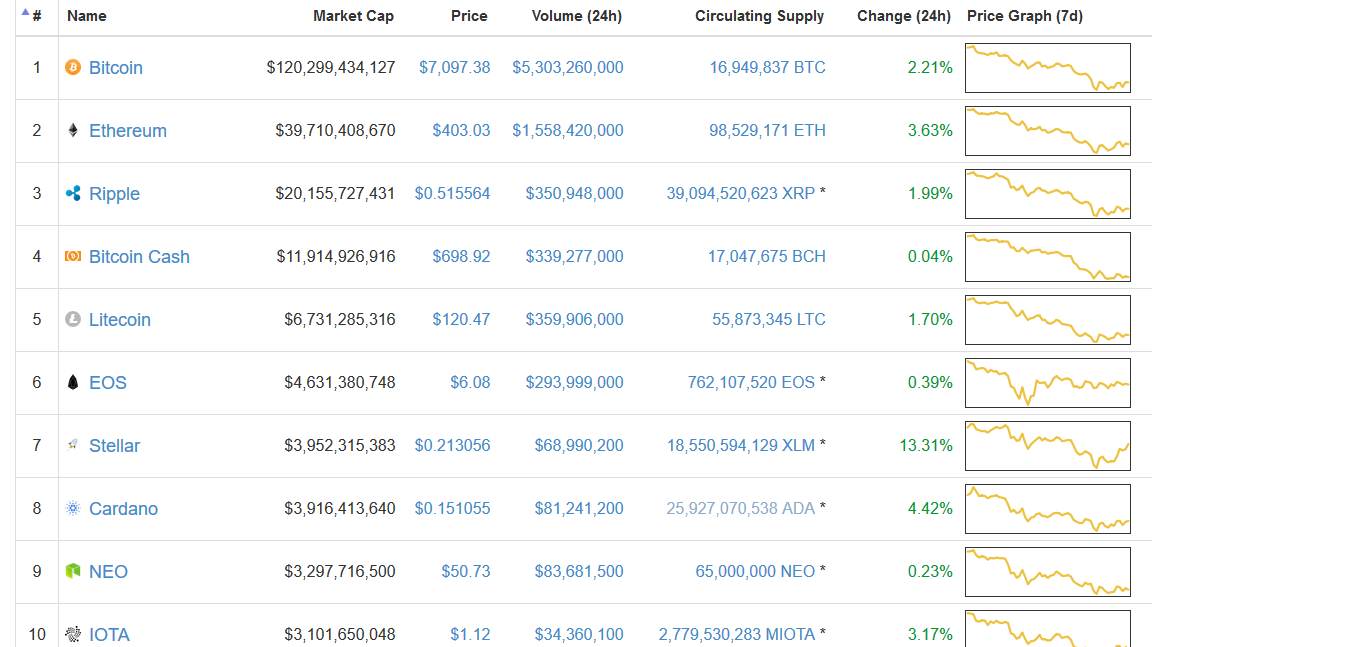Image resolution: width=1349 pixels, height=647 pixels.
Task: Open the Bitcoin Cash page link
Action: [x=139, y=257]
